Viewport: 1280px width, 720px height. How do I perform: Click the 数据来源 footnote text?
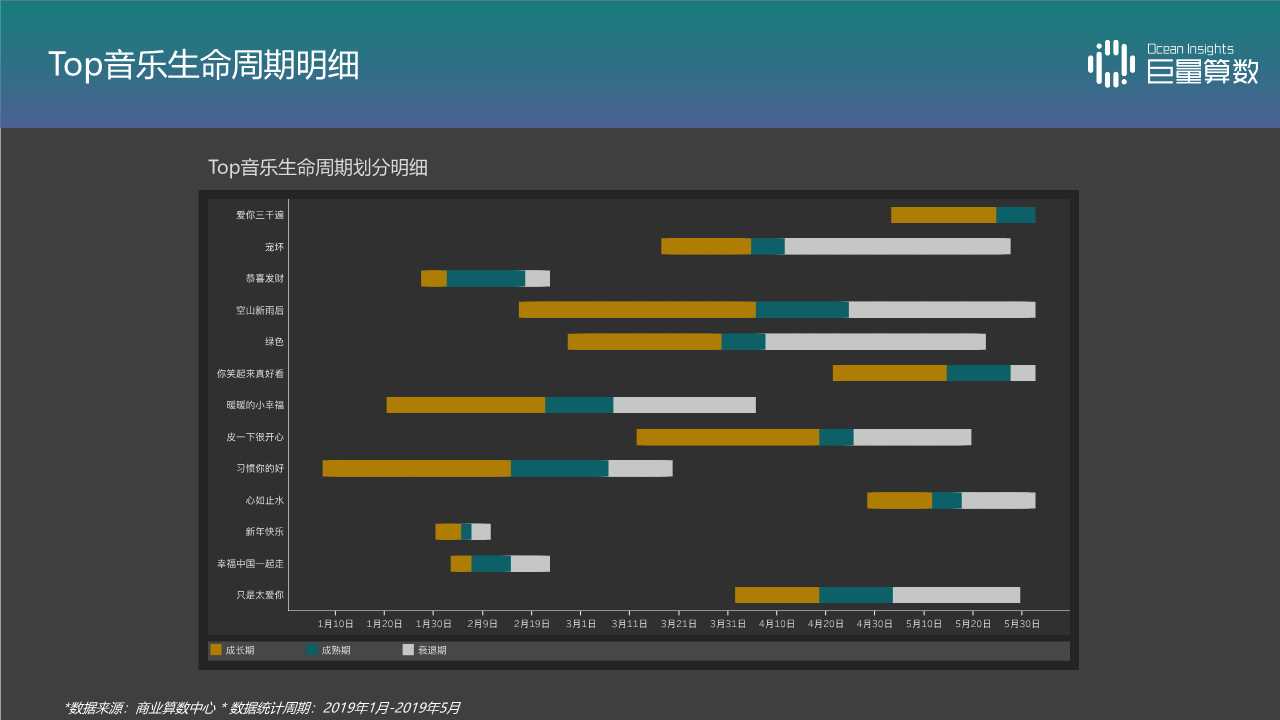[262, 705]
